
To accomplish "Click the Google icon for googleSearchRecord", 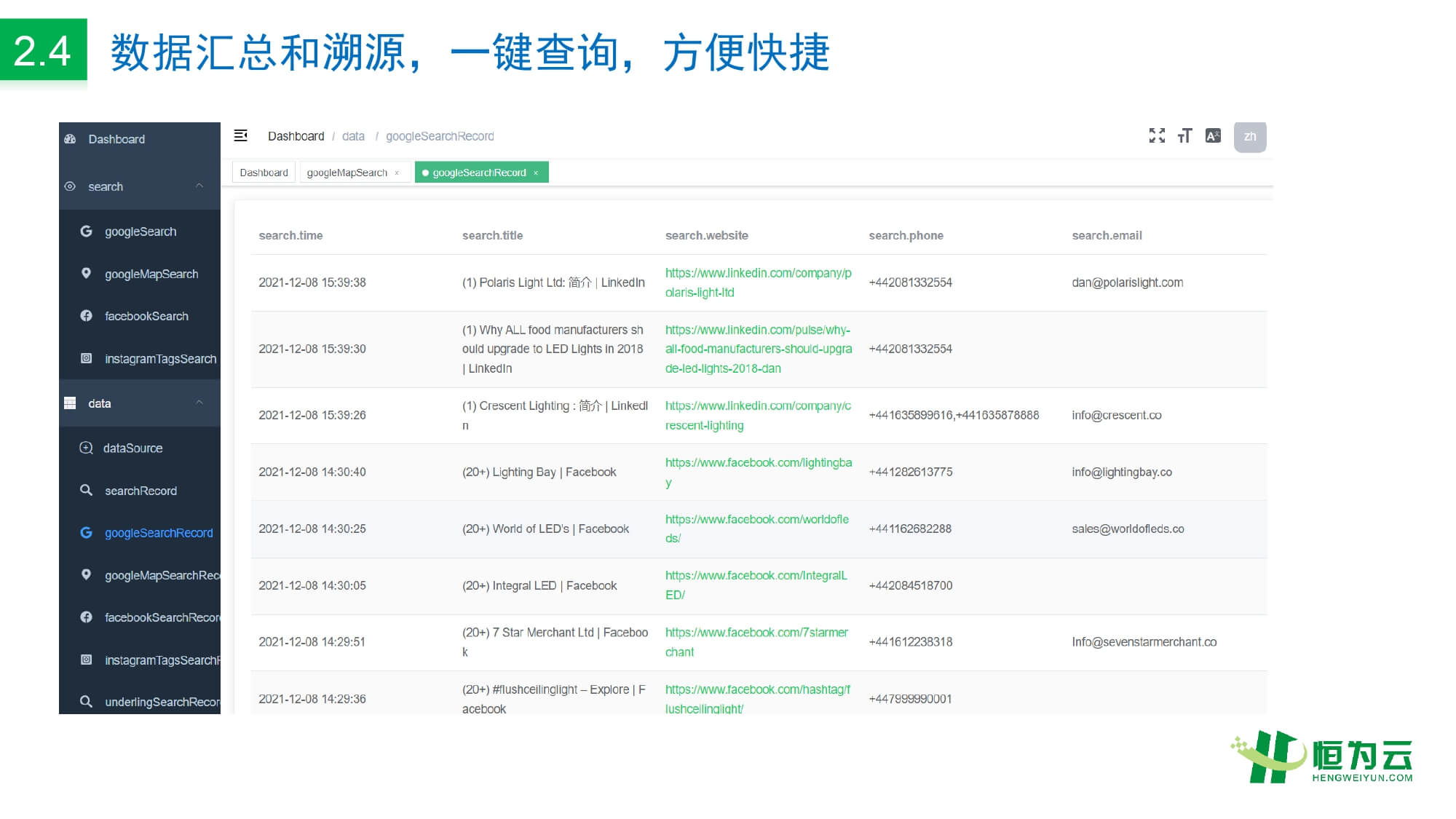I will pos(86,532).
